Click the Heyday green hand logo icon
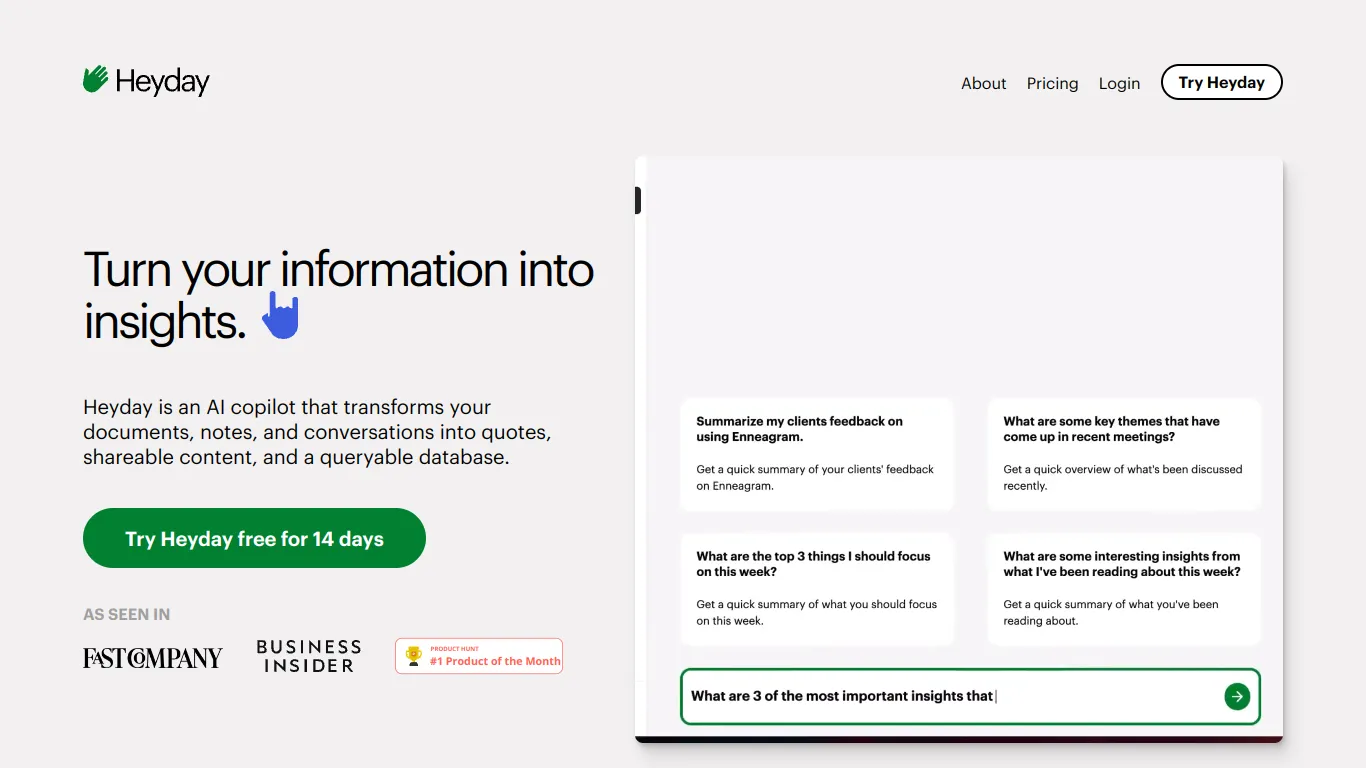 [x=95, y=79]
